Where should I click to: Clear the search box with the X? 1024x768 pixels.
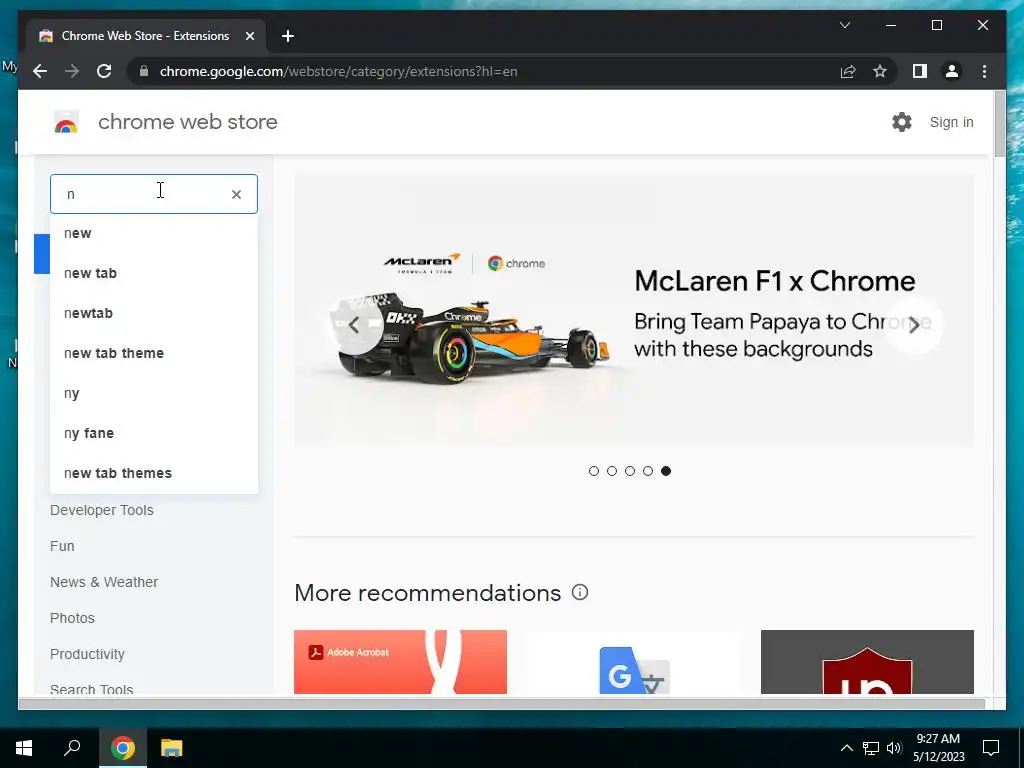click(x=236, y=194)
